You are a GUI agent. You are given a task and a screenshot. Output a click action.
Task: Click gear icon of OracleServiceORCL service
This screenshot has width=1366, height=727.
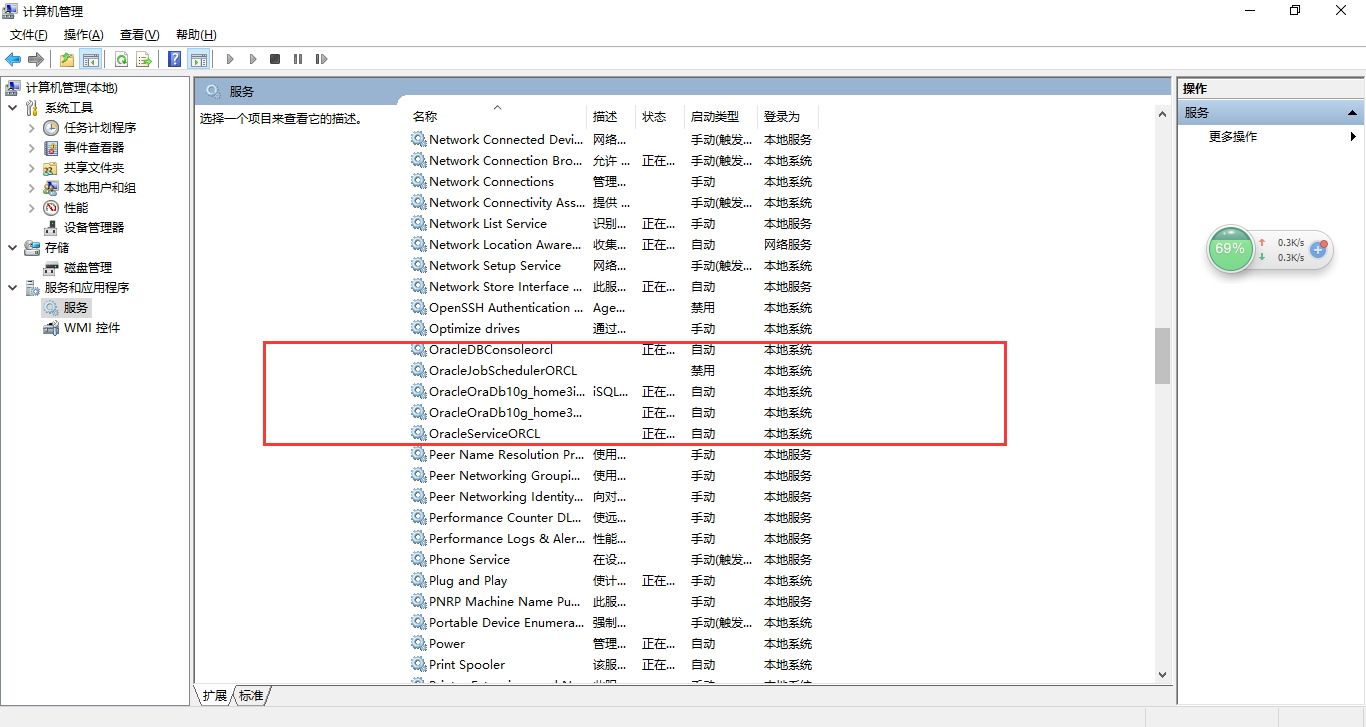[x=419, y=433]
